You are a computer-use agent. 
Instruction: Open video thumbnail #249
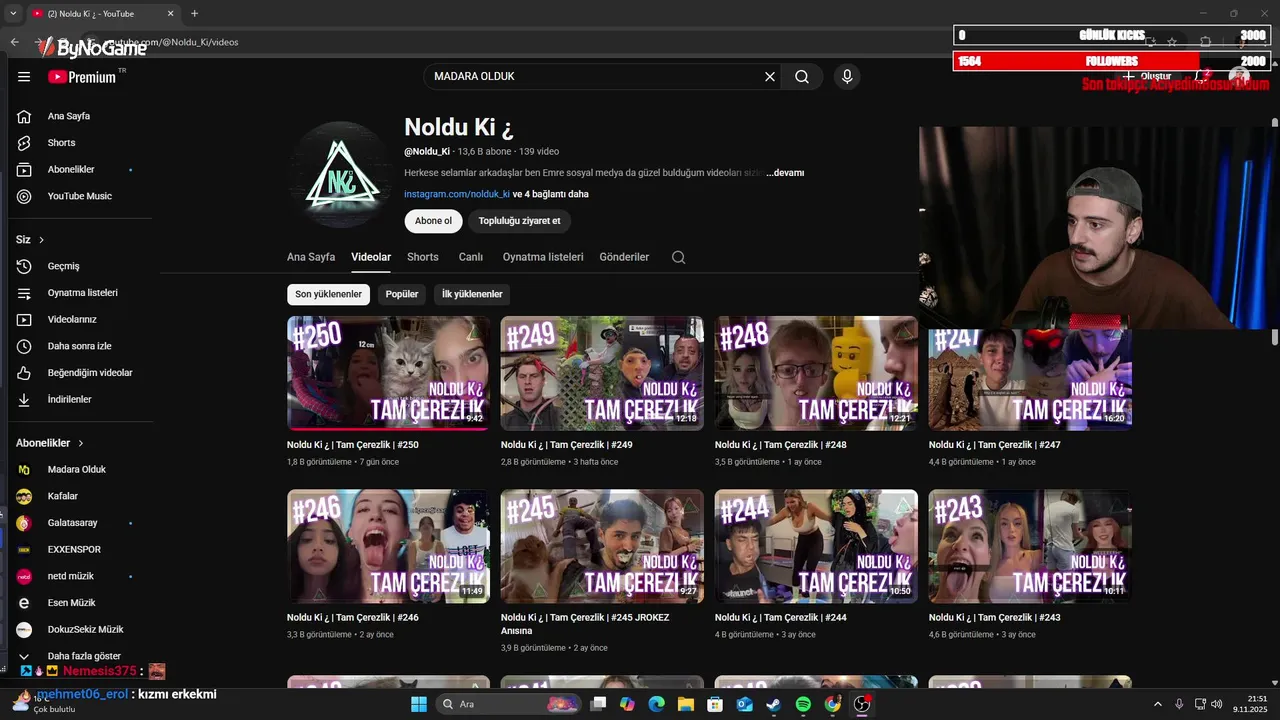pos(602,373)
